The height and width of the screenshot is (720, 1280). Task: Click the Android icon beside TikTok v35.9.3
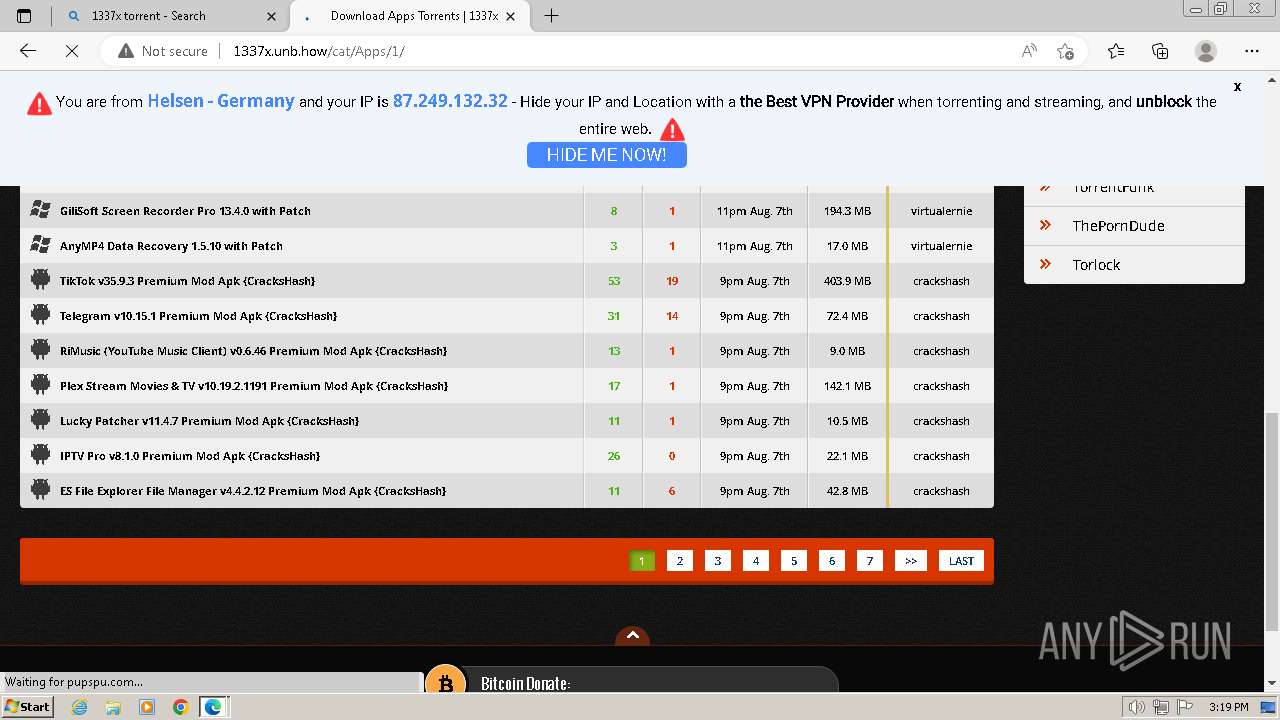[x=41, y=280]
